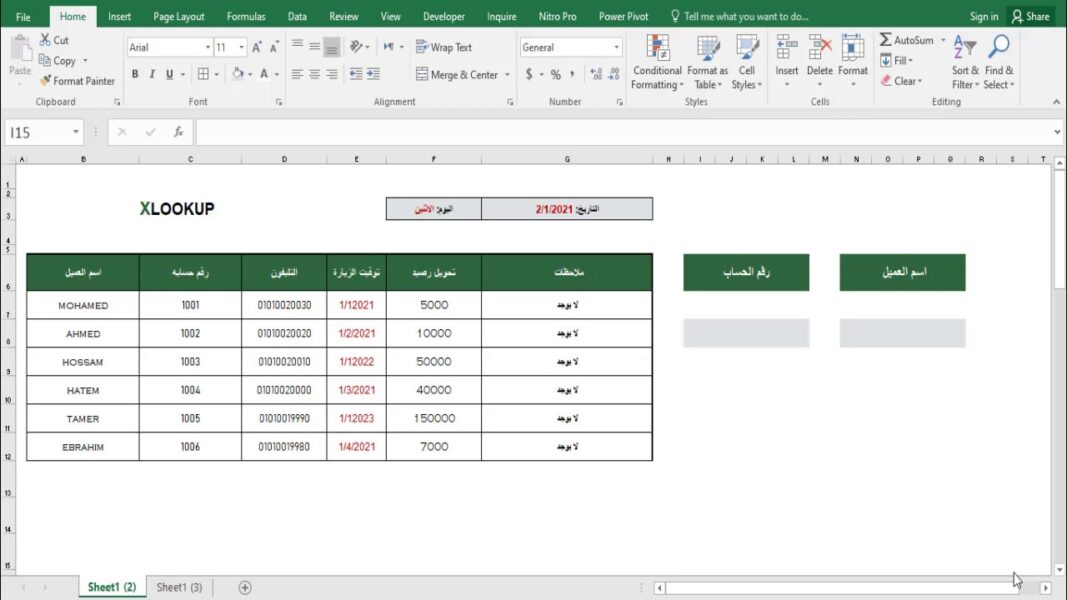Apply percent style
Viewport: 1067px width, 600px height.
555,74
